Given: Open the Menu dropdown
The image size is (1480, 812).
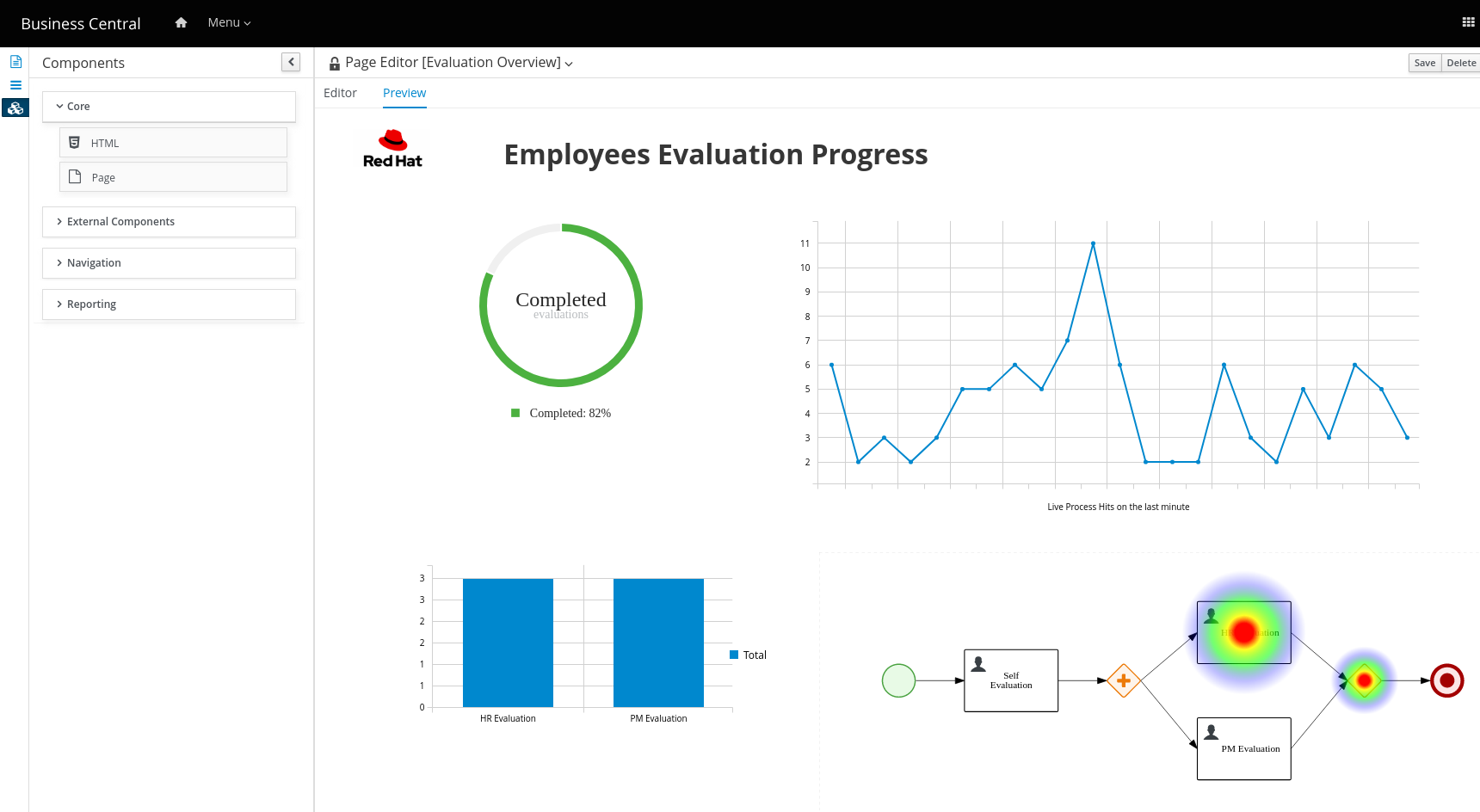Looking at the screenshot, I should pos(229,23).
